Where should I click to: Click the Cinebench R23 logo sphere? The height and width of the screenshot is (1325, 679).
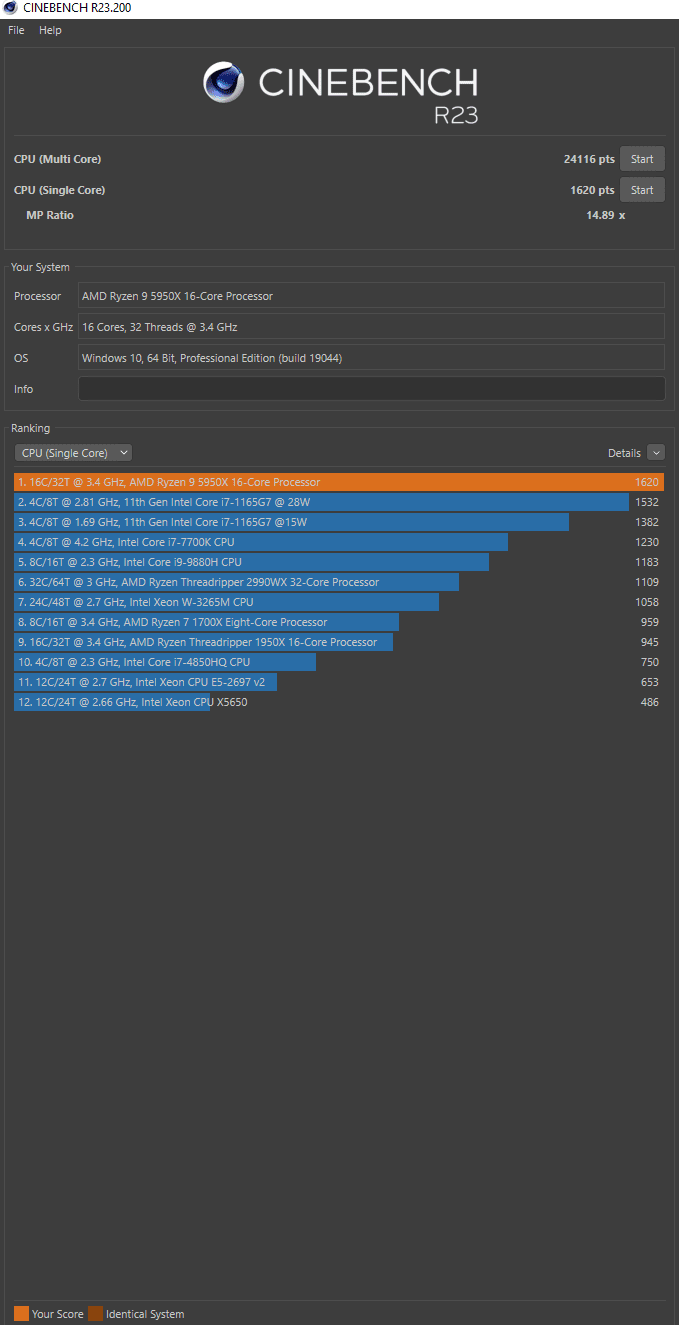click(224, 82)
